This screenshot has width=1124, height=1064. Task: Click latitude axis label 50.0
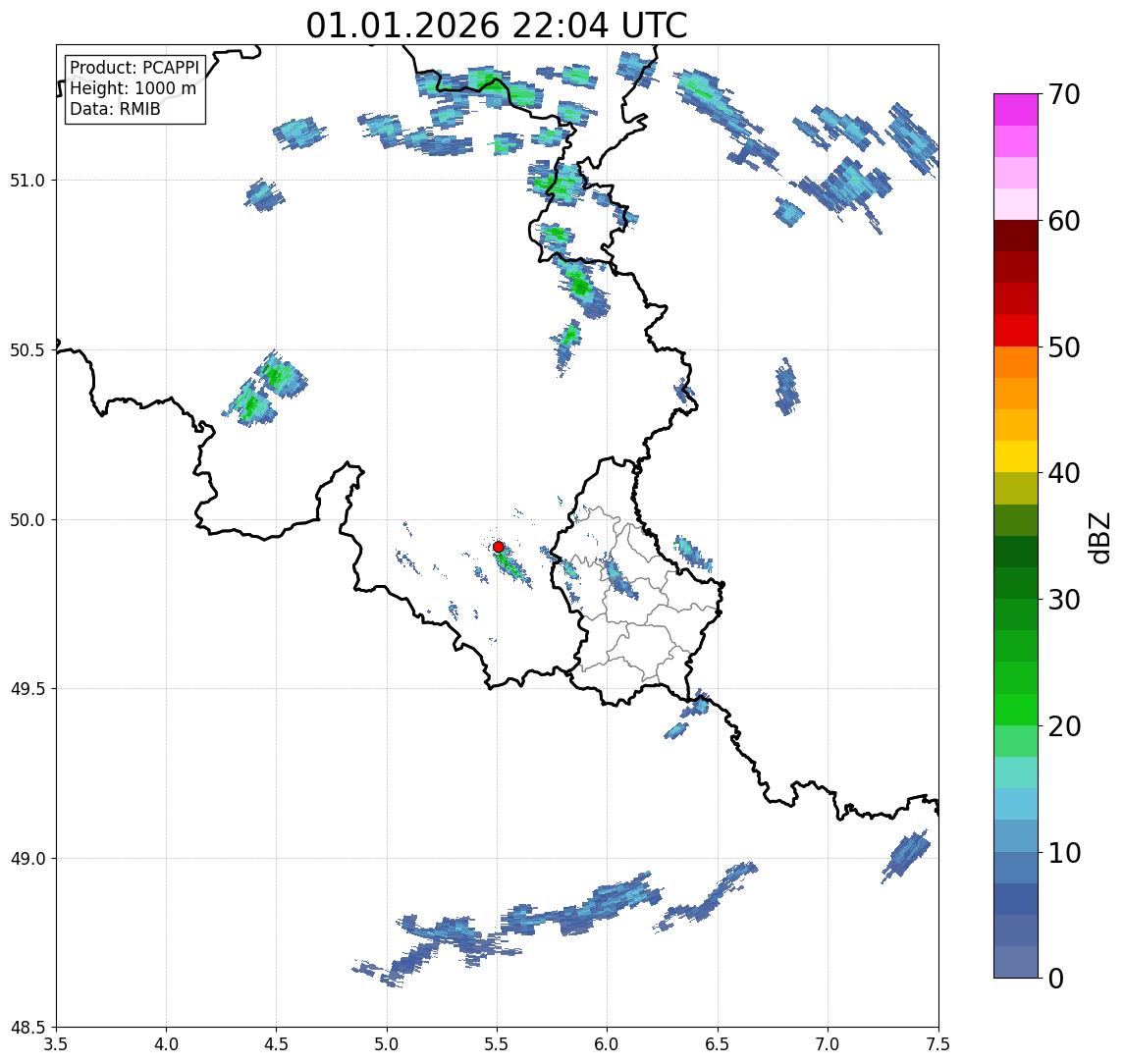pyautogui.click(x=27, y=520)
